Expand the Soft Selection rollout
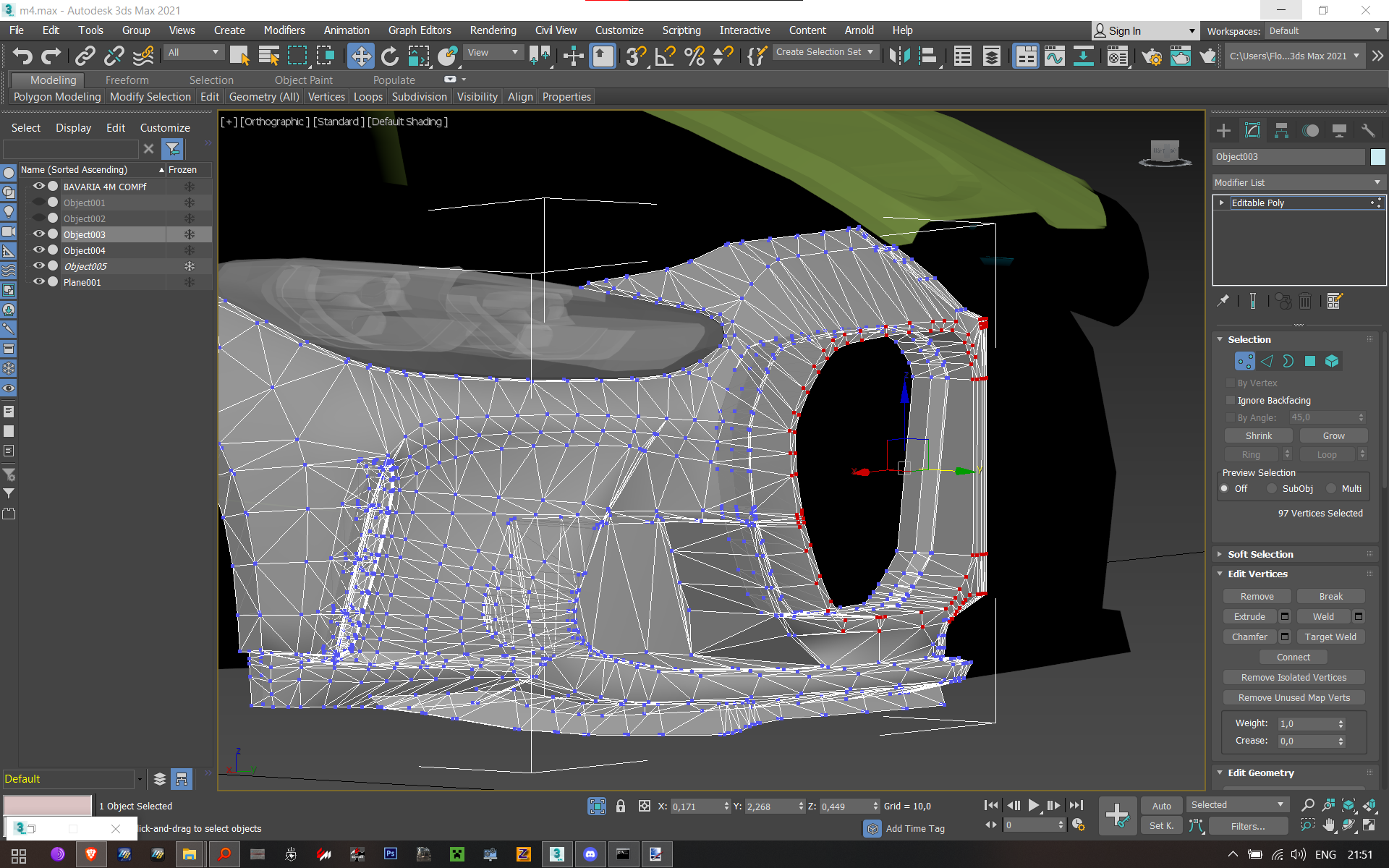The width and height of the screenshot is (1389, 868). click(x=1260, y=554)
